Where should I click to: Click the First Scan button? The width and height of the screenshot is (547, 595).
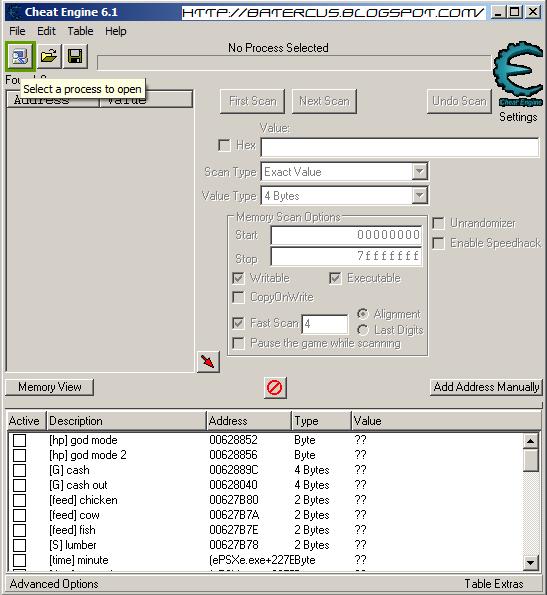coord(252,101)
